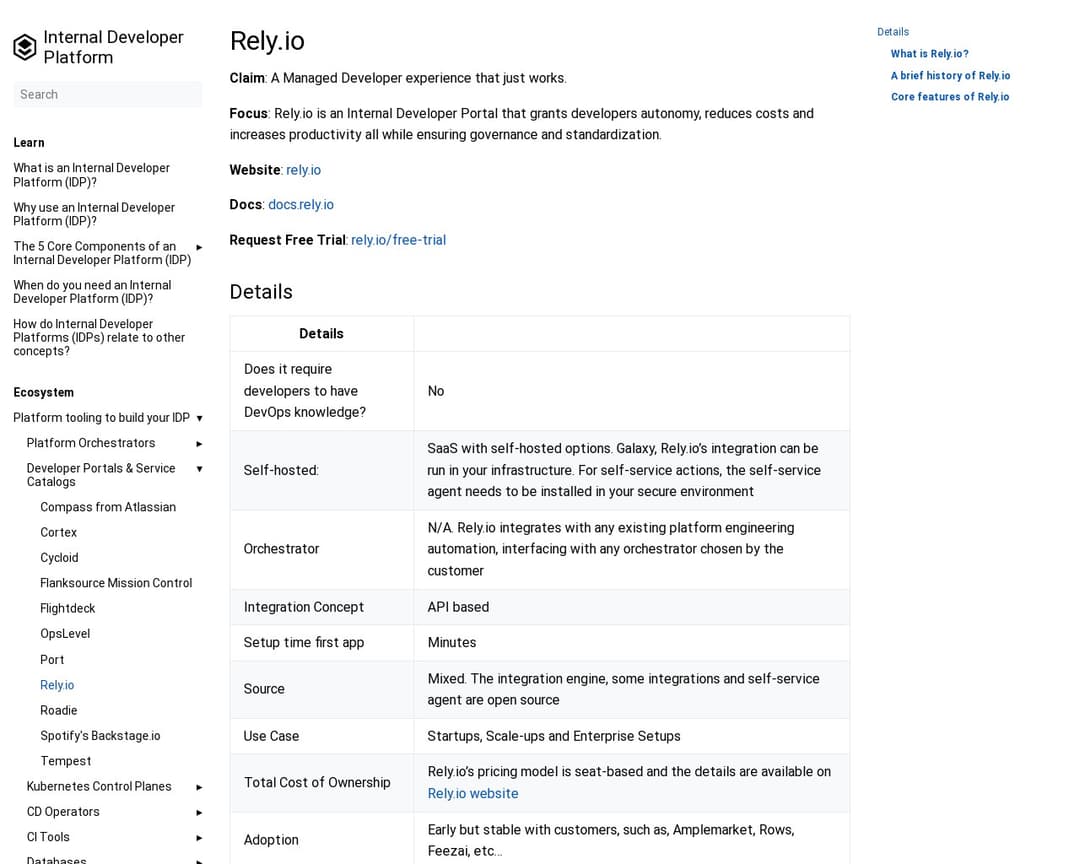Select Spotify's Backstage.io in sidebar
Screen dimensions: 1080x864
click(100, 736)
